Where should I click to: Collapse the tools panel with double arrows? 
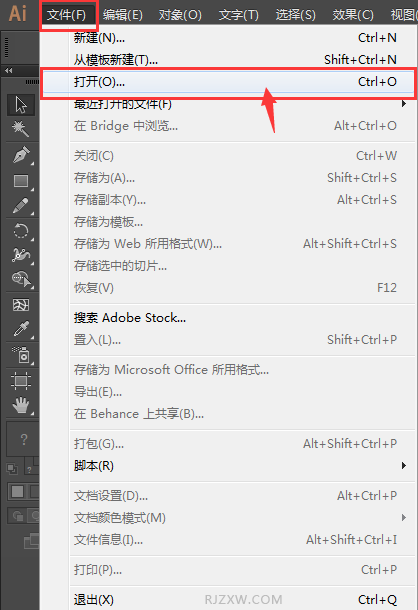coord(9,71)
